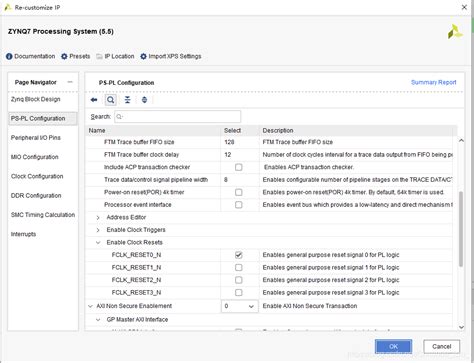
Task: Click the OK button
Action: (x=393, y=347)
